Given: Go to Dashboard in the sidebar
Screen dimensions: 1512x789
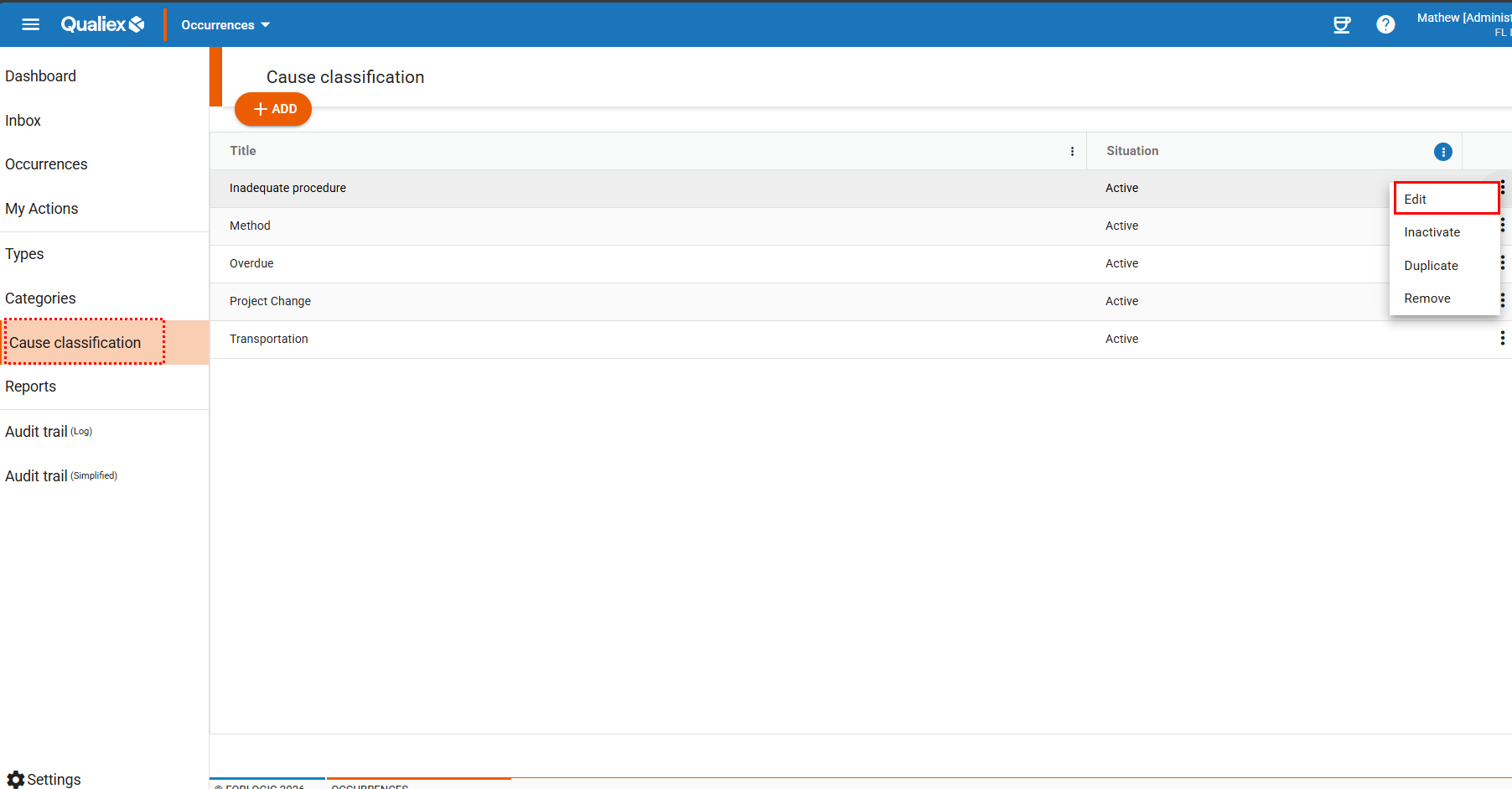Looking at the screenshot, I should pyautogui.click(x=40, y=76).
